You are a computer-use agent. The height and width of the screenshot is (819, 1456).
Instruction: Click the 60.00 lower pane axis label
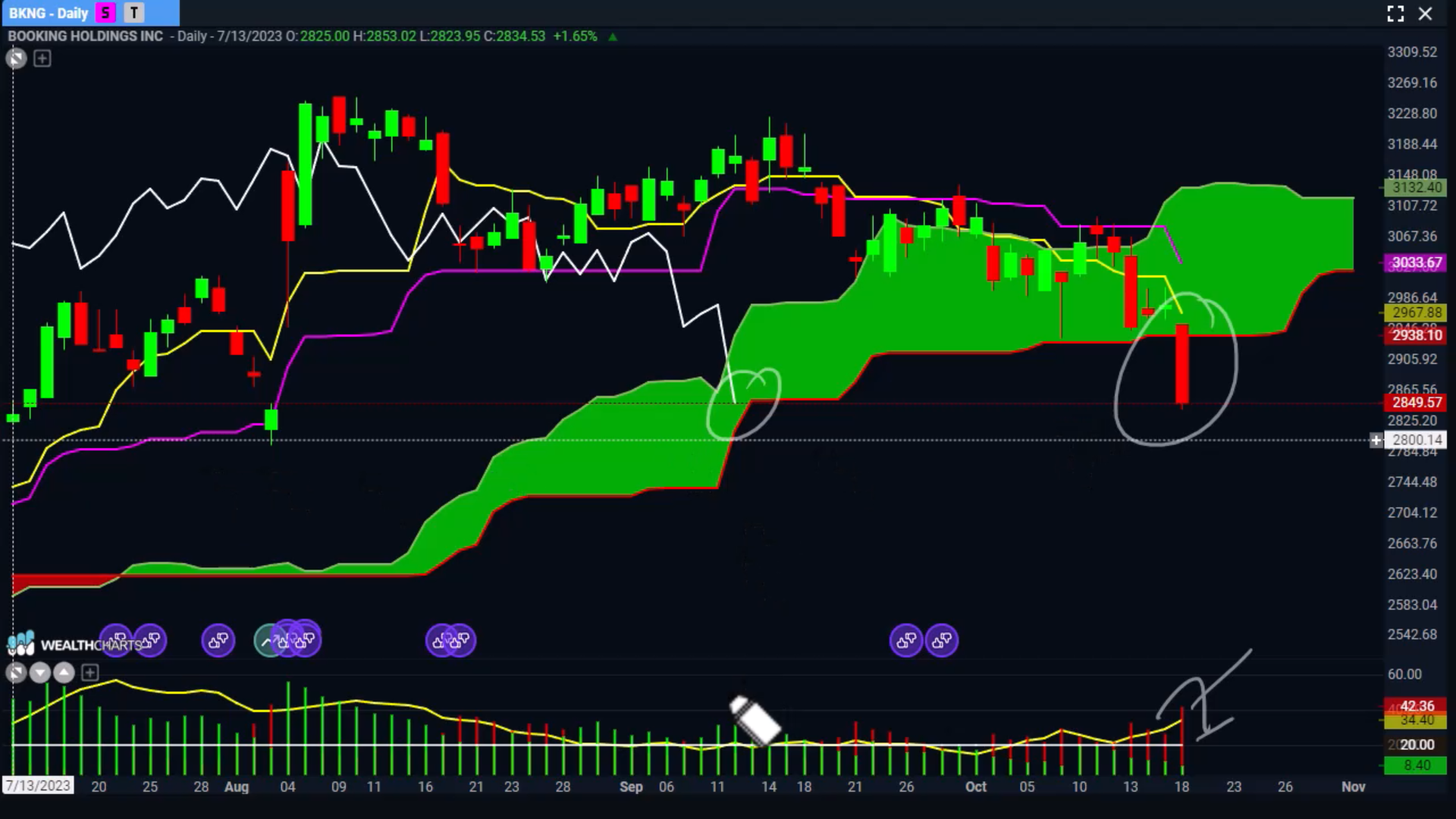(x=1404, y=674)
